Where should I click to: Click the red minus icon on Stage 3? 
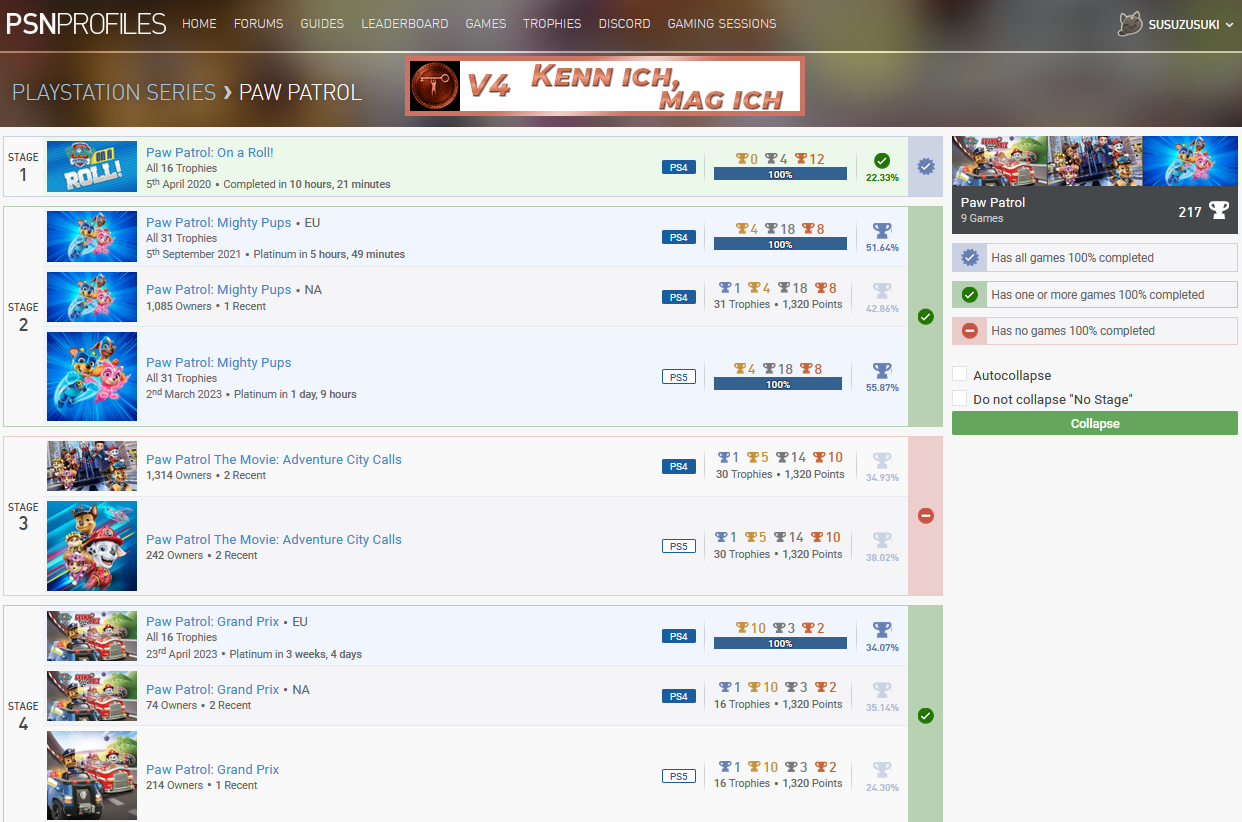tap(926, 516)
